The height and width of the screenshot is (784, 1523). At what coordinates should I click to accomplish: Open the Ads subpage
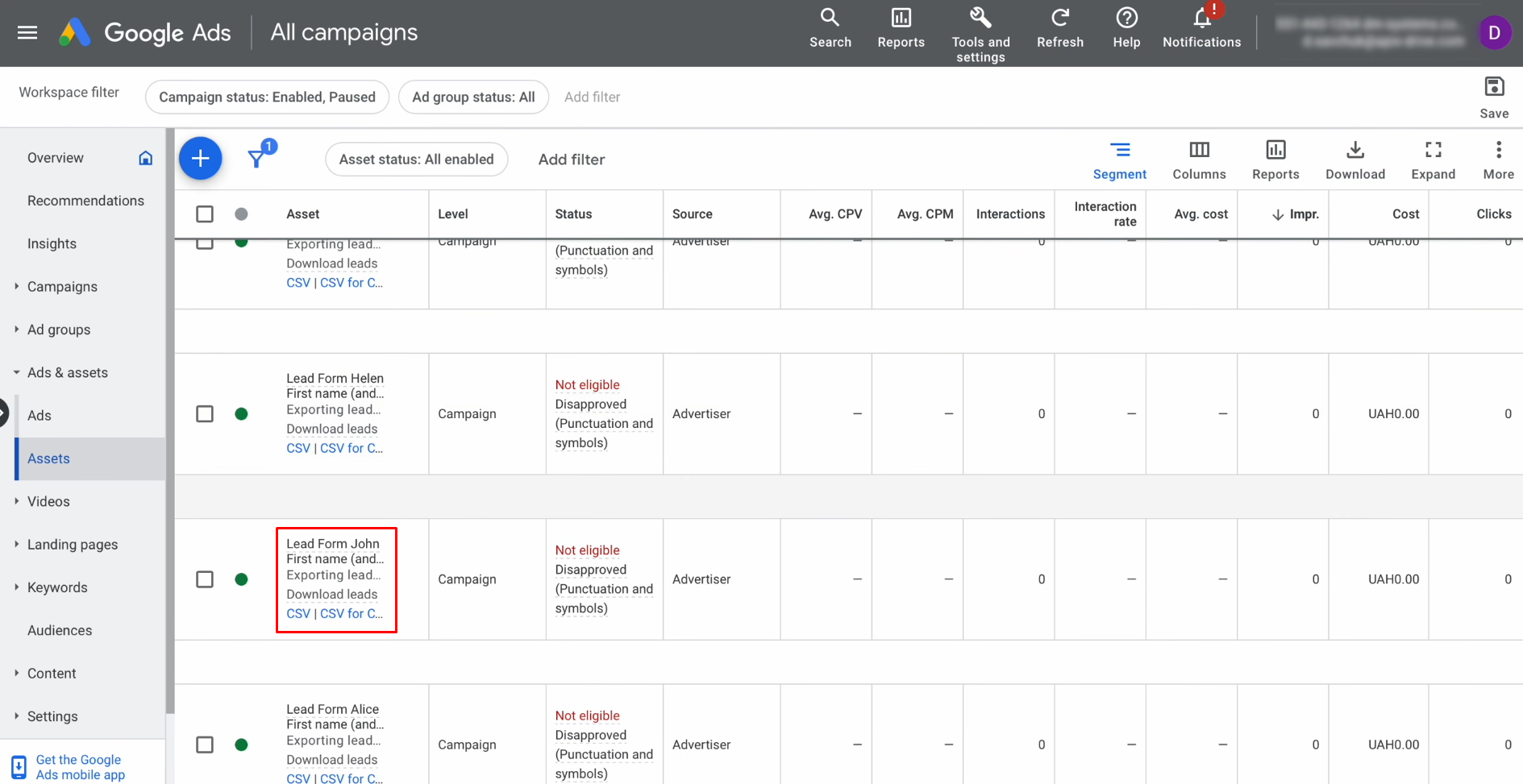(40, 415)
